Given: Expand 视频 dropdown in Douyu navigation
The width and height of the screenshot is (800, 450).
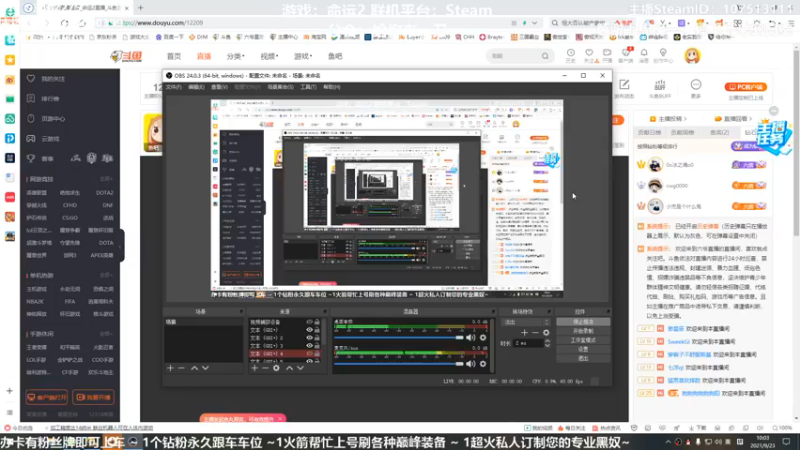Looking at the screenshot, I should 269,56.
